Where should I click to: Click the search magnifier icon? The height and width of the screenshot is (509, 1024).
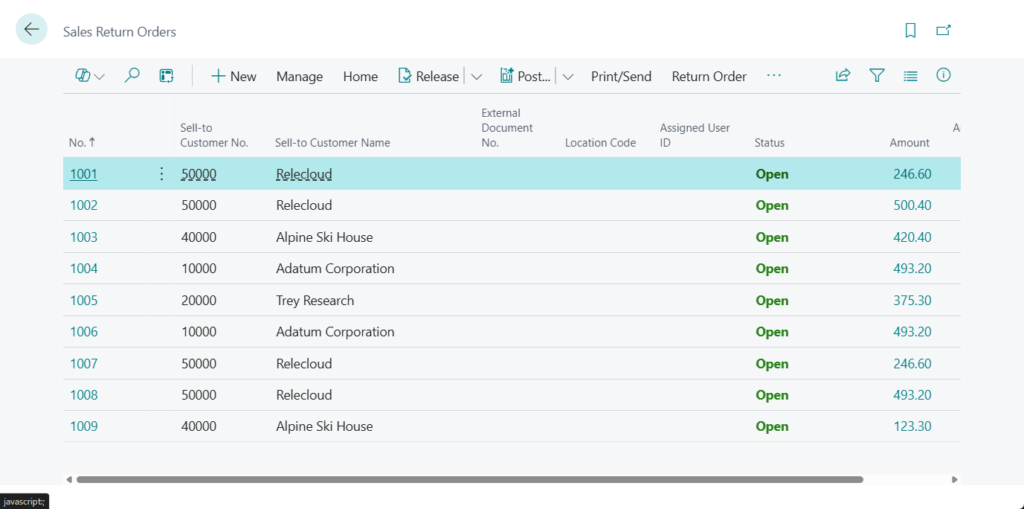[x=132, y=76]
